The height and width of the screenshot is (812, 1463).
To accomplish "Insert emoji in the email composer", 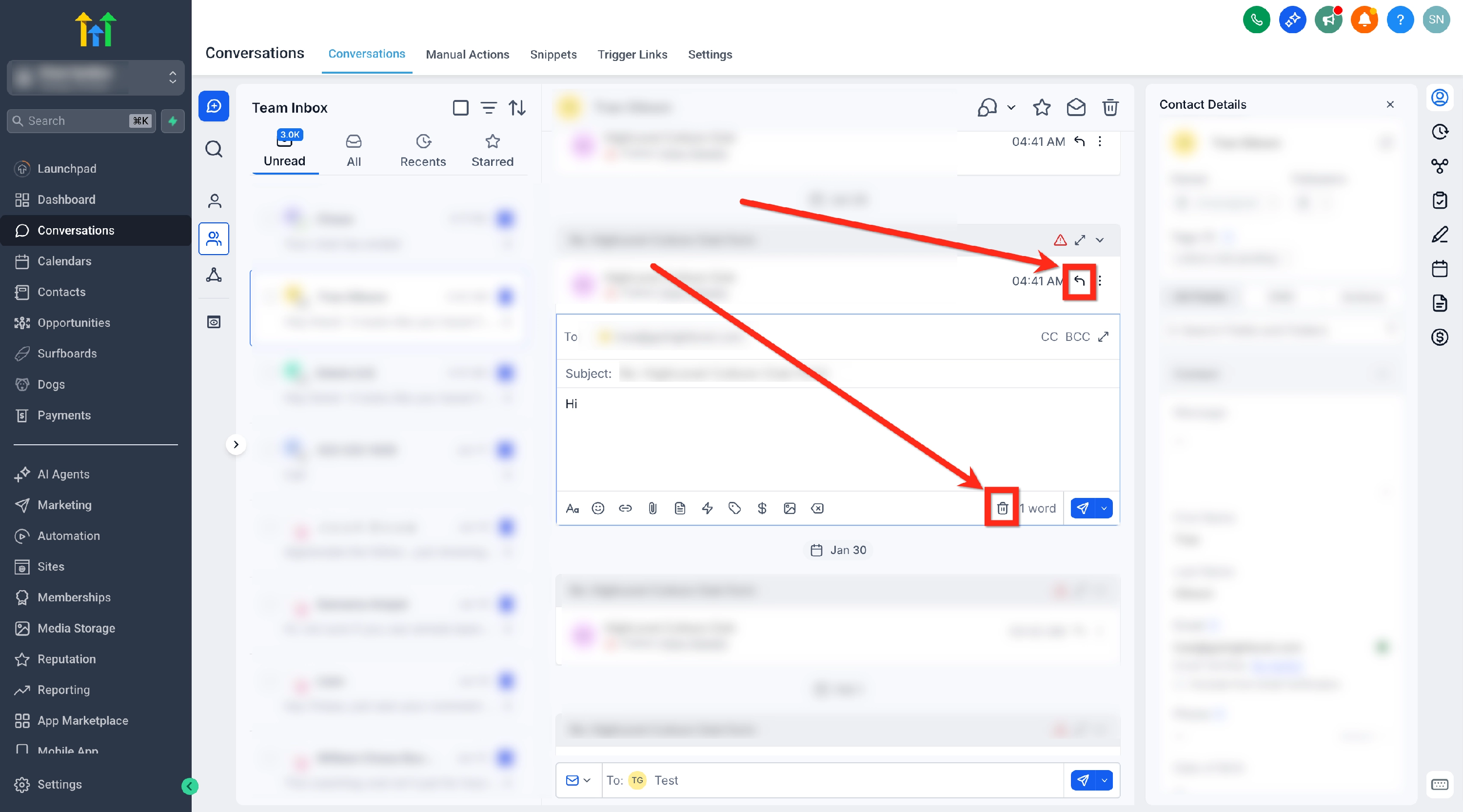I will (x=597, y=508).
